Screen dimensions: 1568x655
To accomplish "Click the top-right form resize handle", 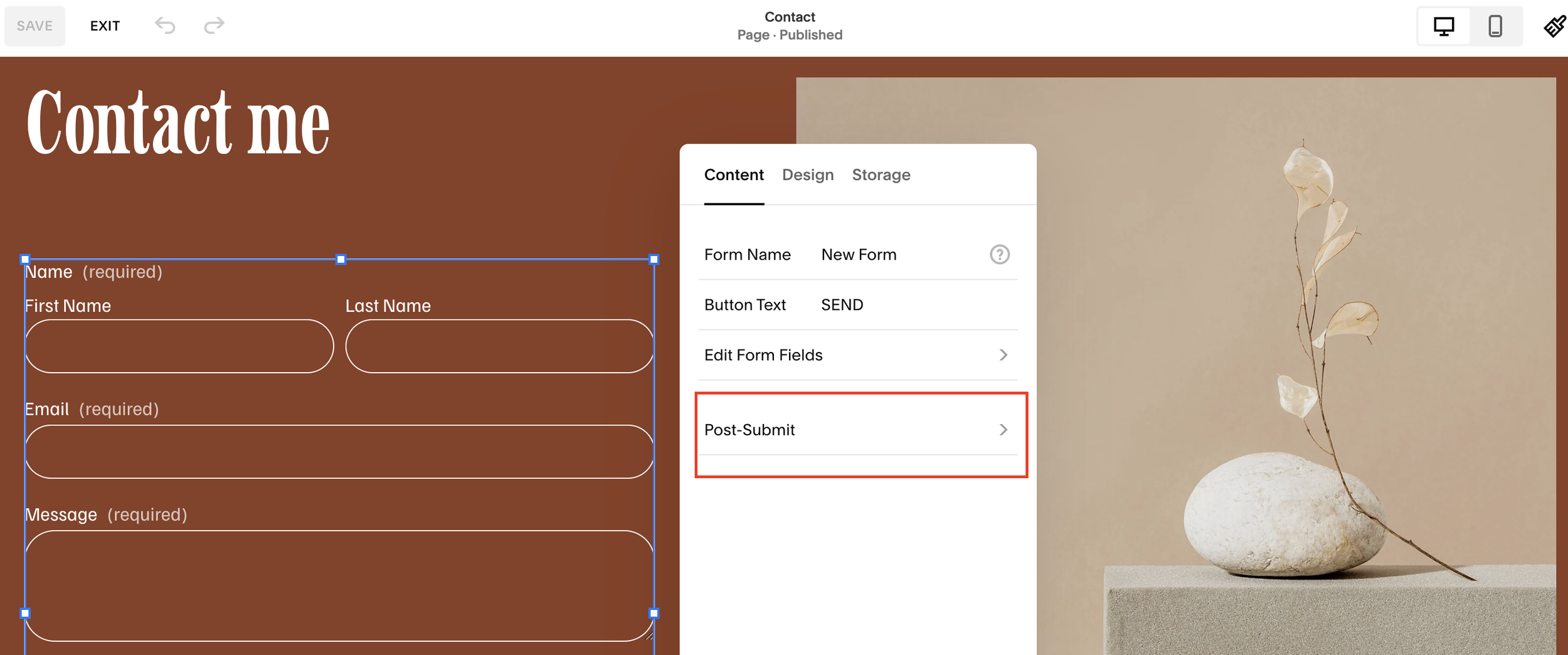I will [654, 259].
